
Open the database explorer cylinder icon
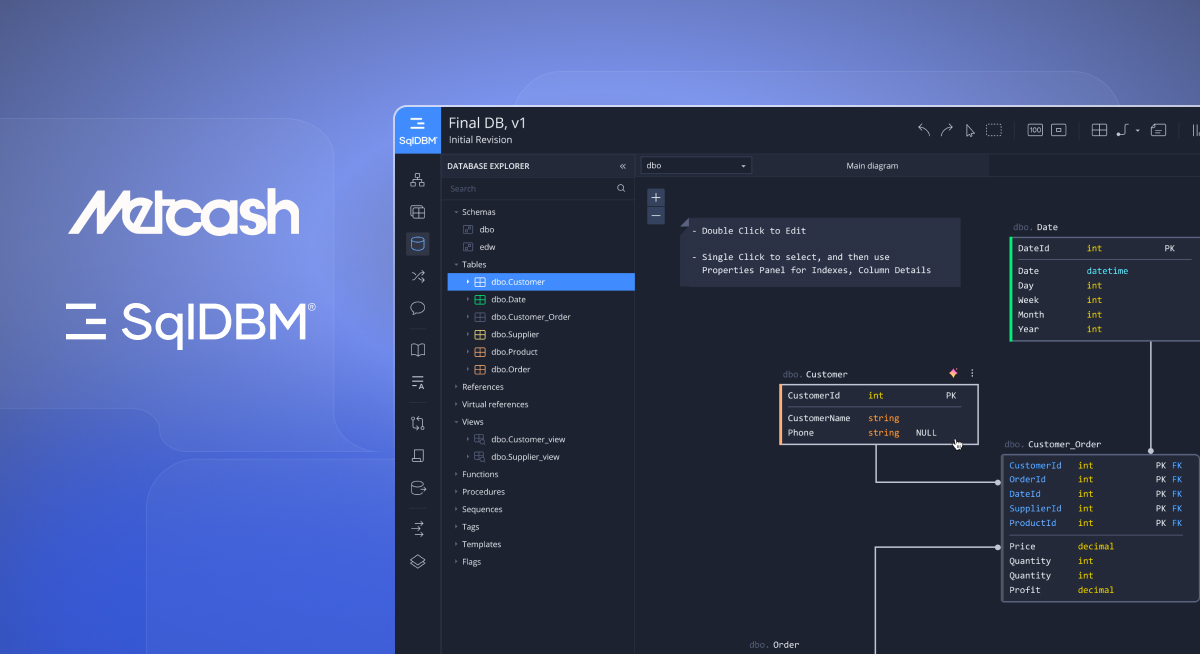coord(418,243)
